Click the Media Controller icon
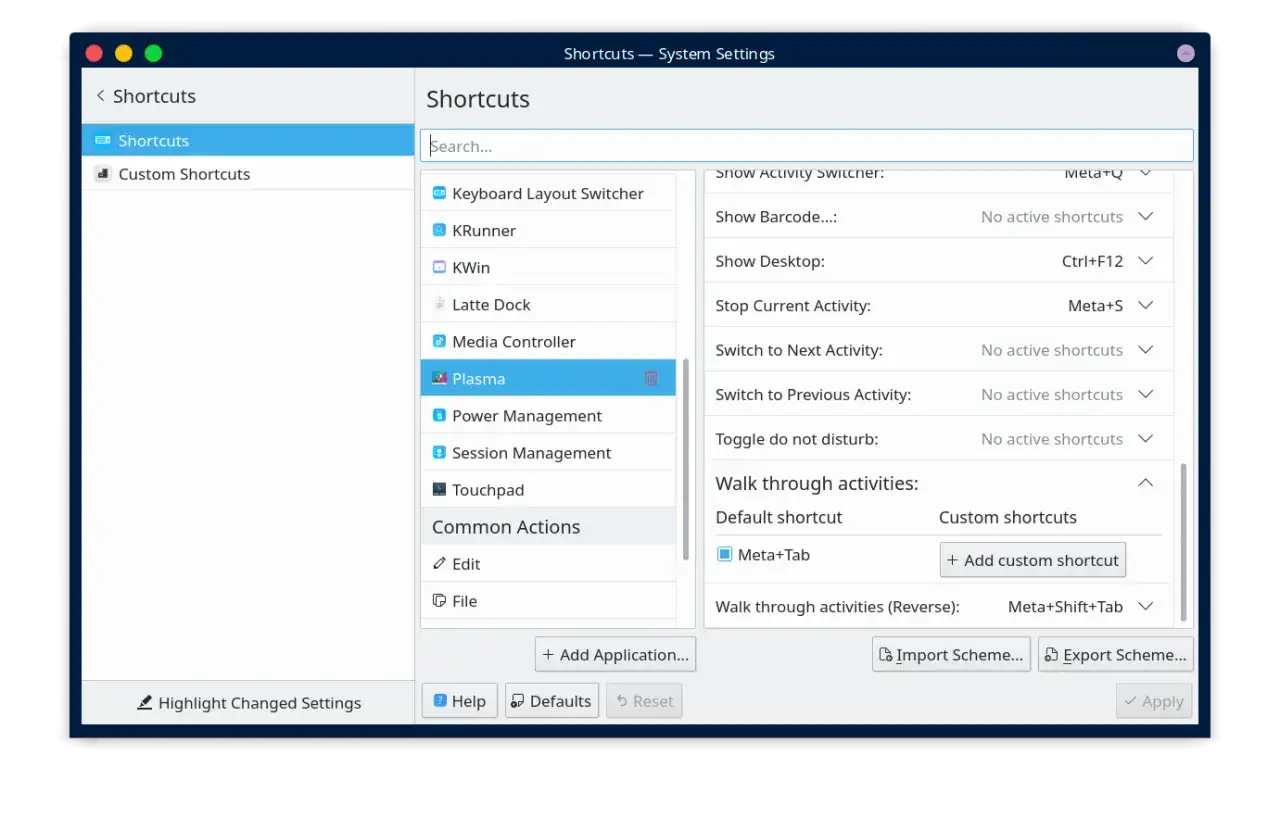The image size is (1280, 817). [x=439, y=341]
